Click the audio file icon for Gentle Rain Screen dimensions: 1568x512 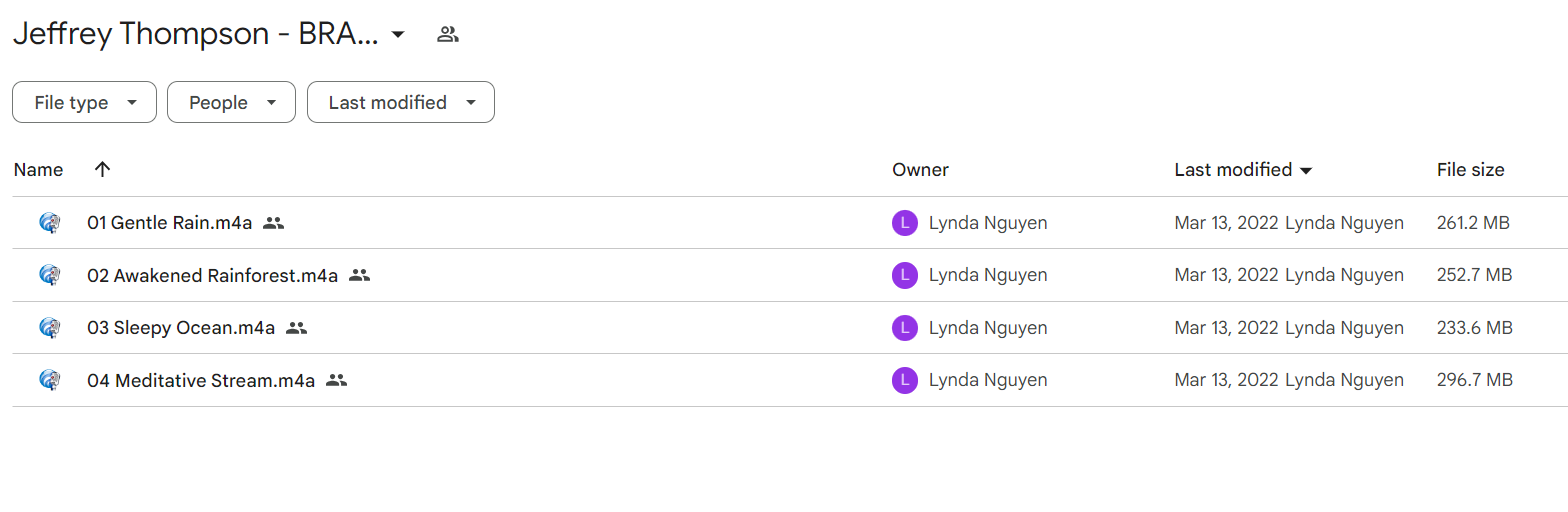[50, 223]
